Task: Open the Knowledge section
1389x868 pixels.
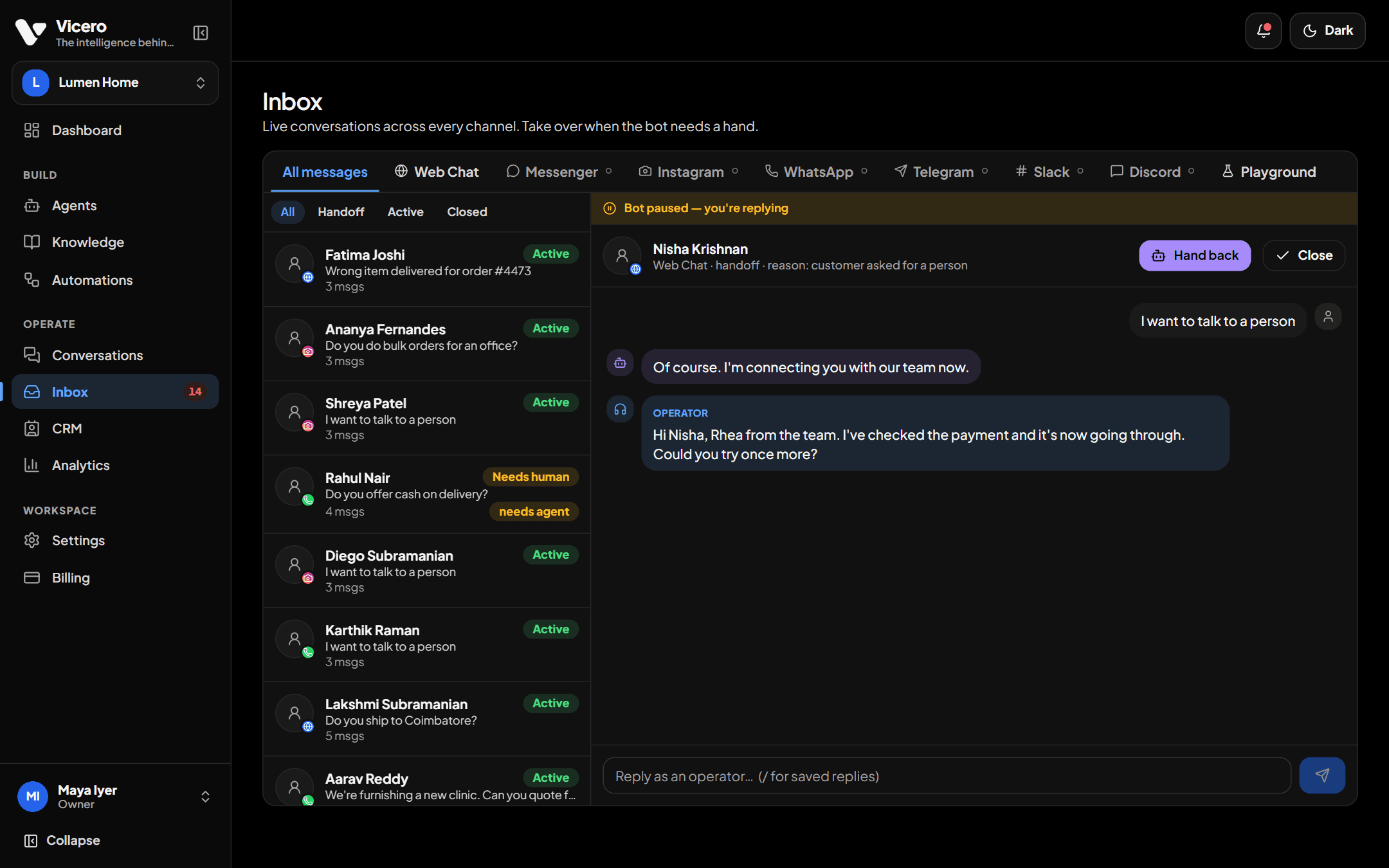Action: pos(115,242)
